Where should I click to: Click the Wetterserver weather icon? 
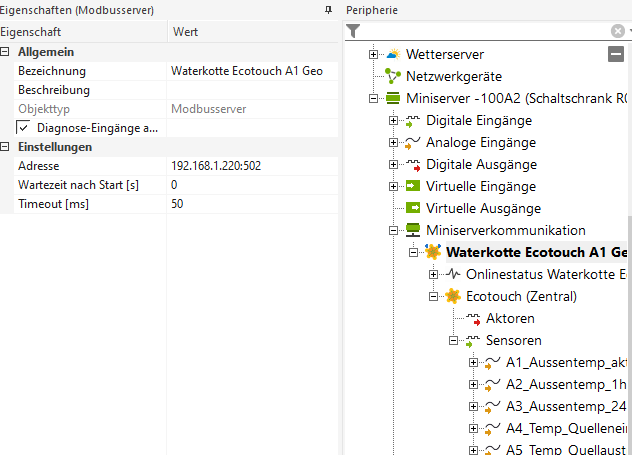point(393,54)
